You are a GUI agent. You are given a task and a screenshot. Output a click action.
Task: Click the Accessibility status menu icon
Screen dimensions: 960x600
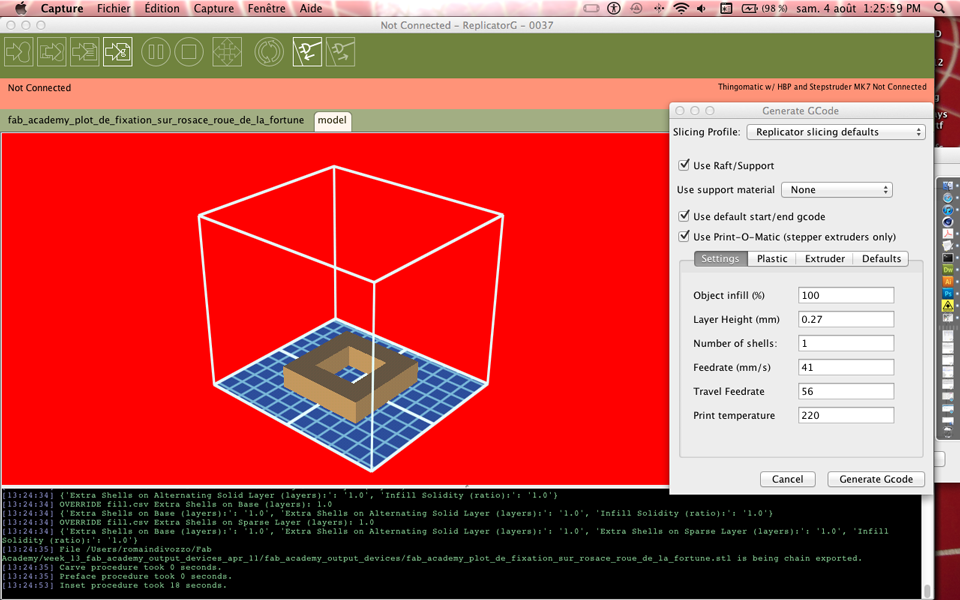pyautogui.click(x=613, y=8)
